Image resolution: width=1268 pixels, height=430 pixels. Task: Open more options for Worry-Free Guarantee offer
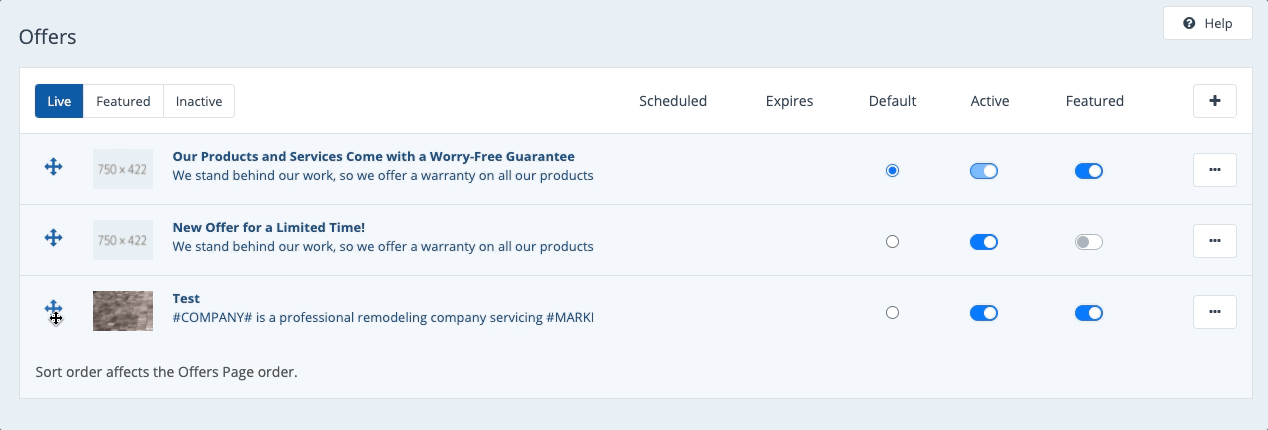[1214, 170]
